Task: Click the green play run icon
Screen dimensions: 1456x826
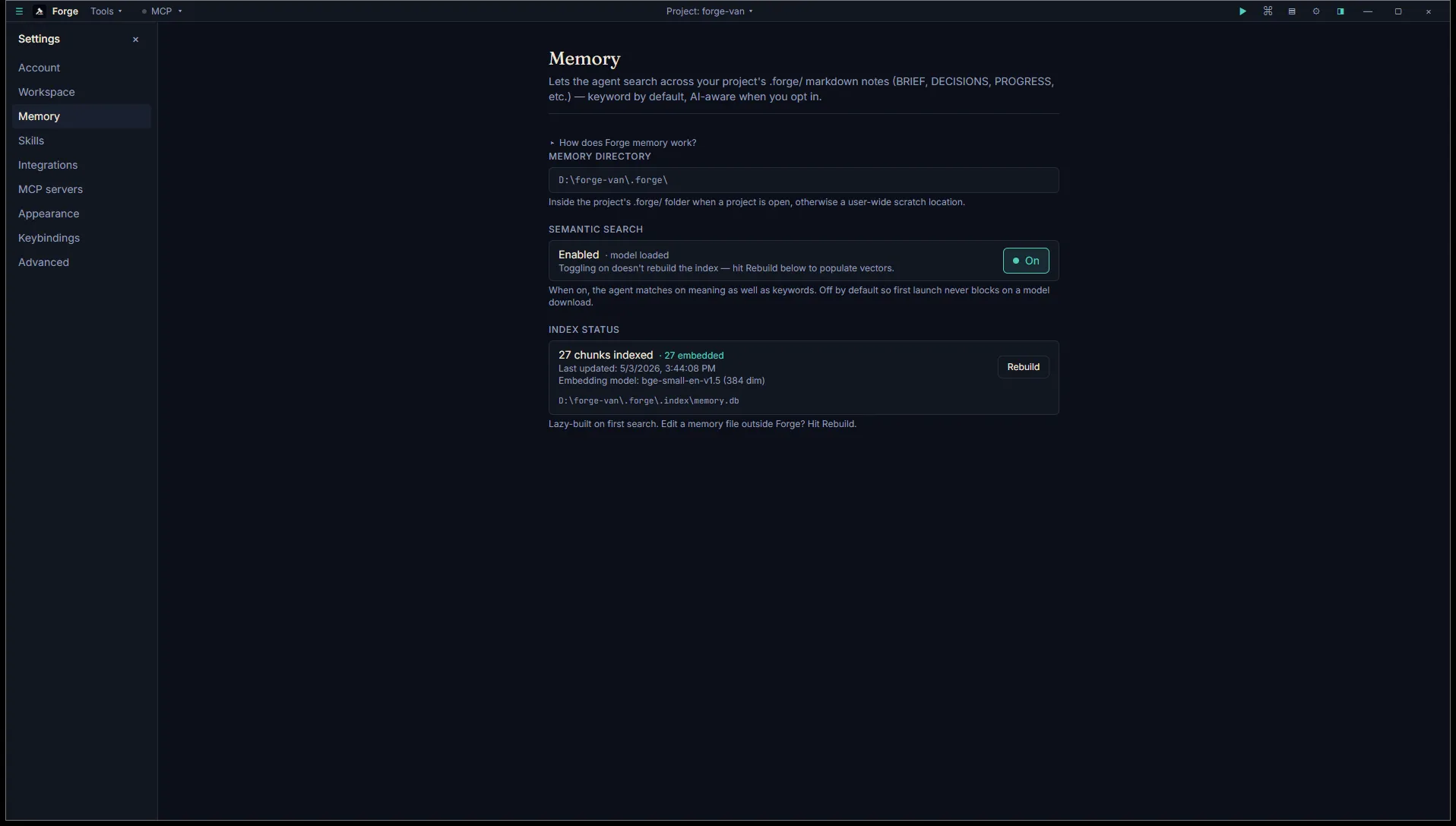Action: coord(1242,11)
